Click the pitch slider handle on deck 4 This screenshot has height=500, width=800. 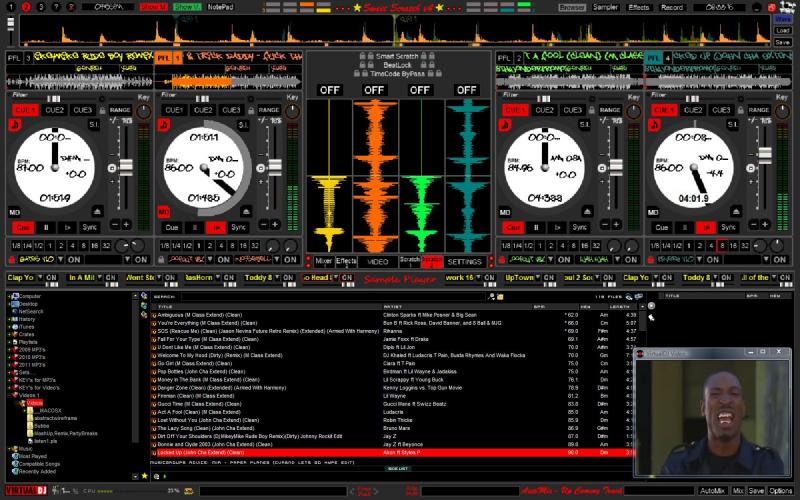pos(765,155)
